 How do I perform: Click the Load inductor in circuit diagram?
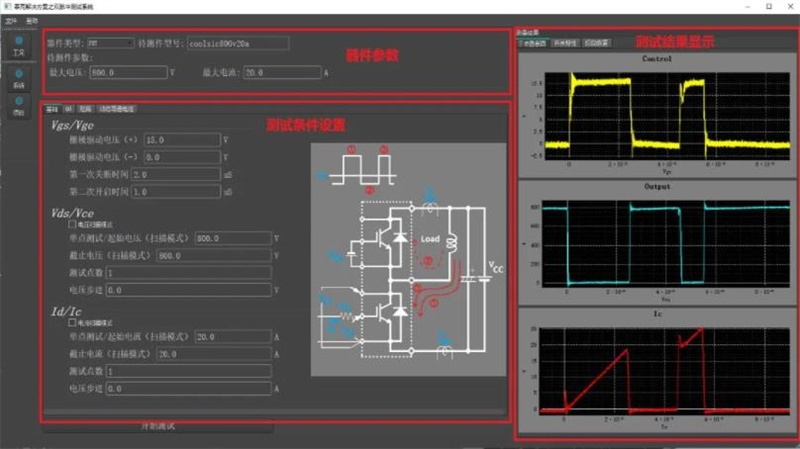click(x=448, y=243)
